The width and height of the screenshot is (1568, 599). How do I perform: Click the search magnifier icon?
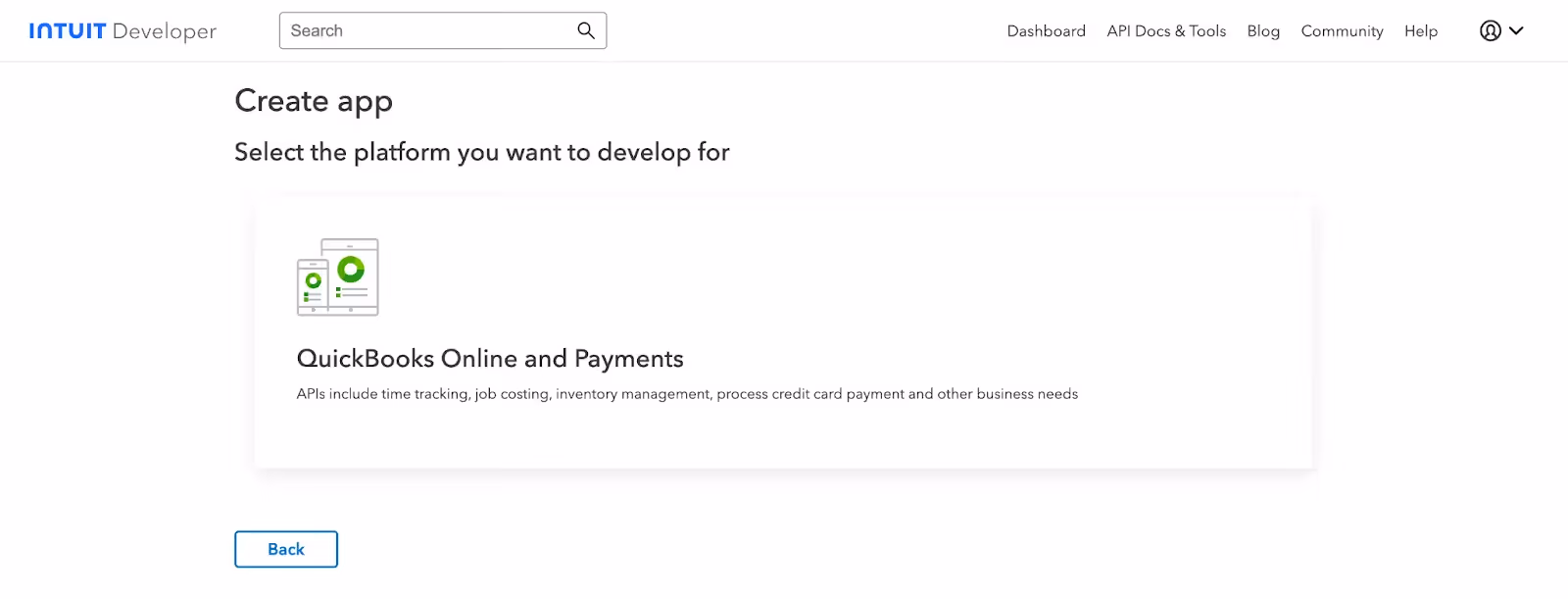586,30
